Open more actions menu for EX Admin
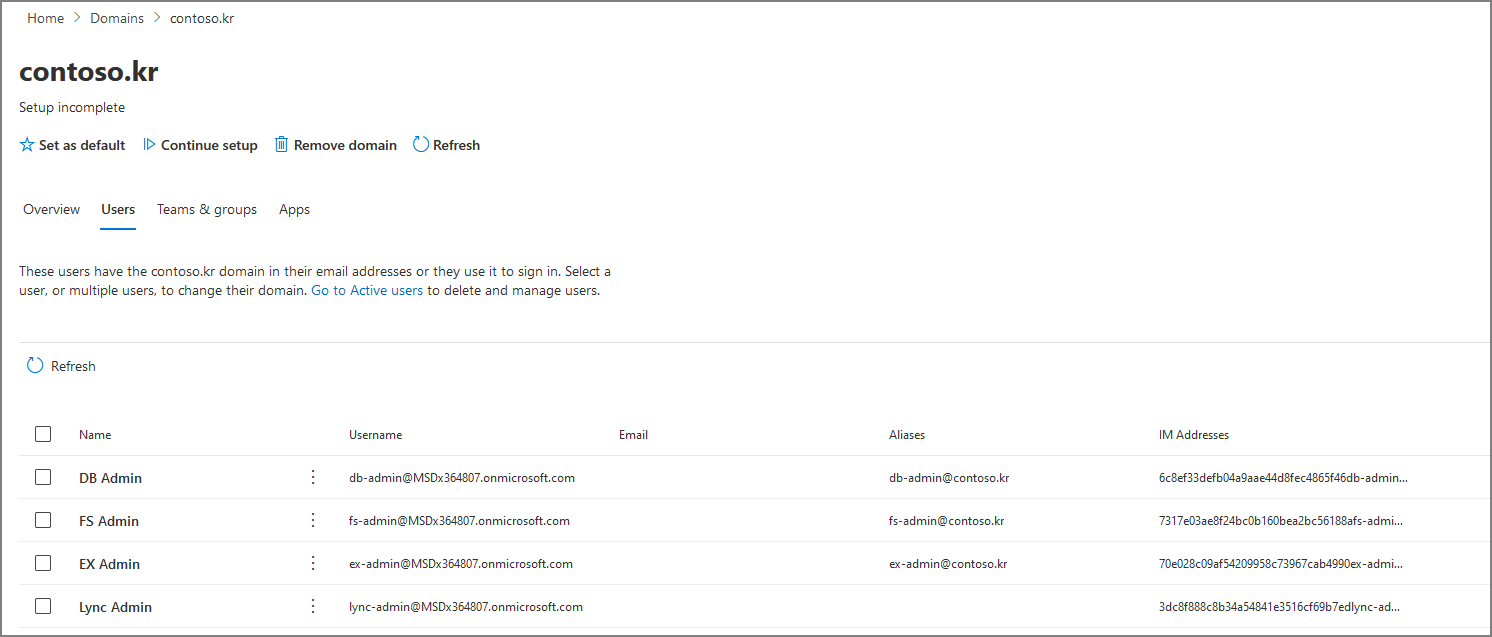The width and height of the screenshot is (1492, 637). (x=313, y=563)
